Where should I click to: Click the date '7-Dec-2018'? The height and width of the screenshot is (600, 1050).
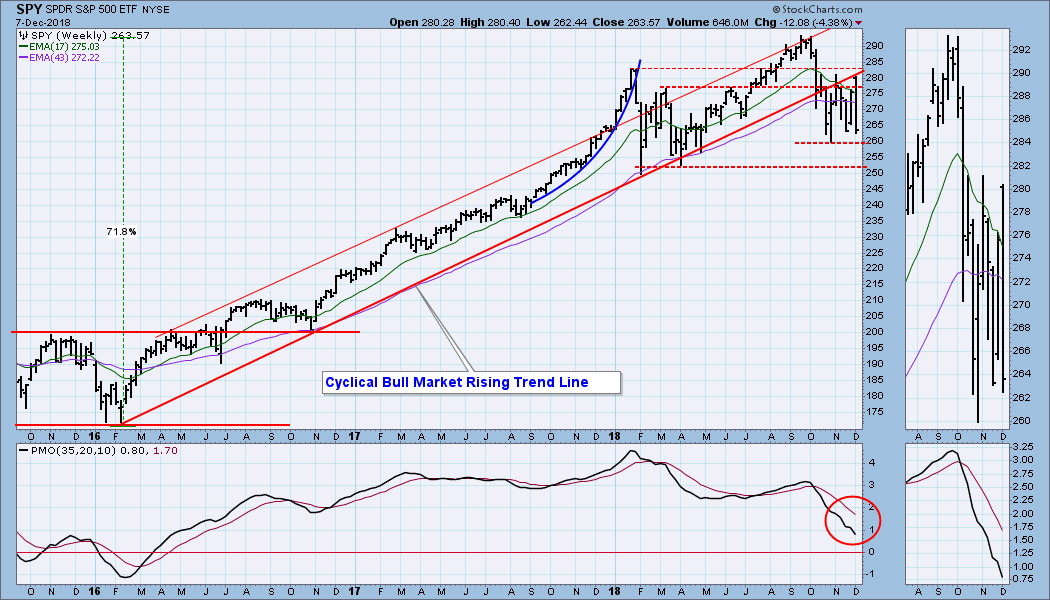[42, 22]
